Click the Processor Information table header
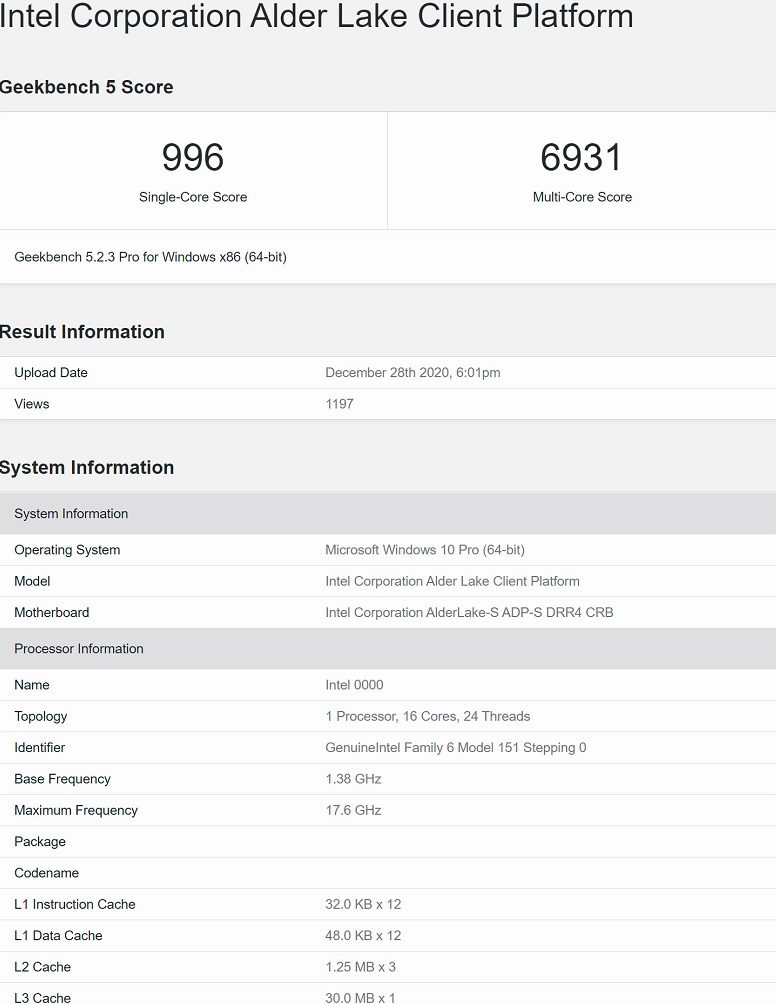 (x=388, y=649)
